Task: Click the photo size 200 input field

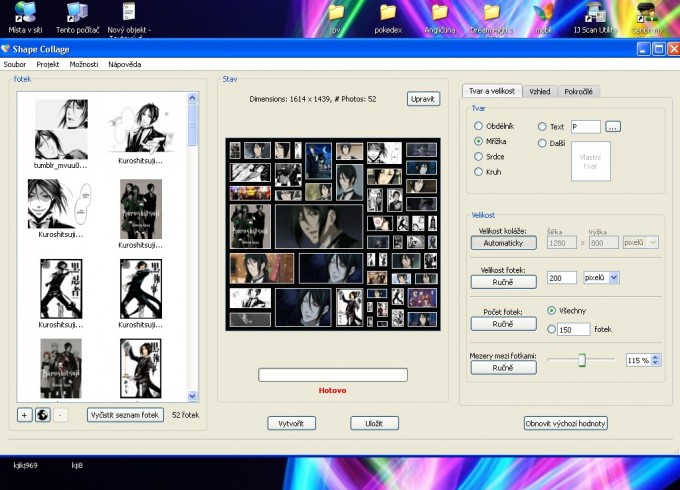Action: point(562,278)
